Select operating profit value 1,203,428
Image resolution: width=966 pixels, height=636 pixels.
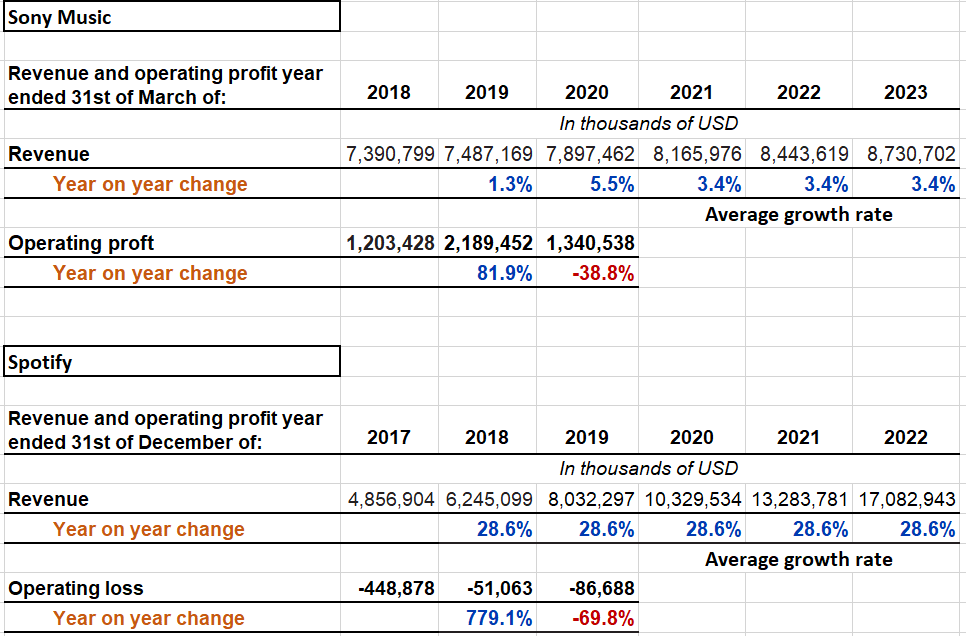(x=389, y=243)
